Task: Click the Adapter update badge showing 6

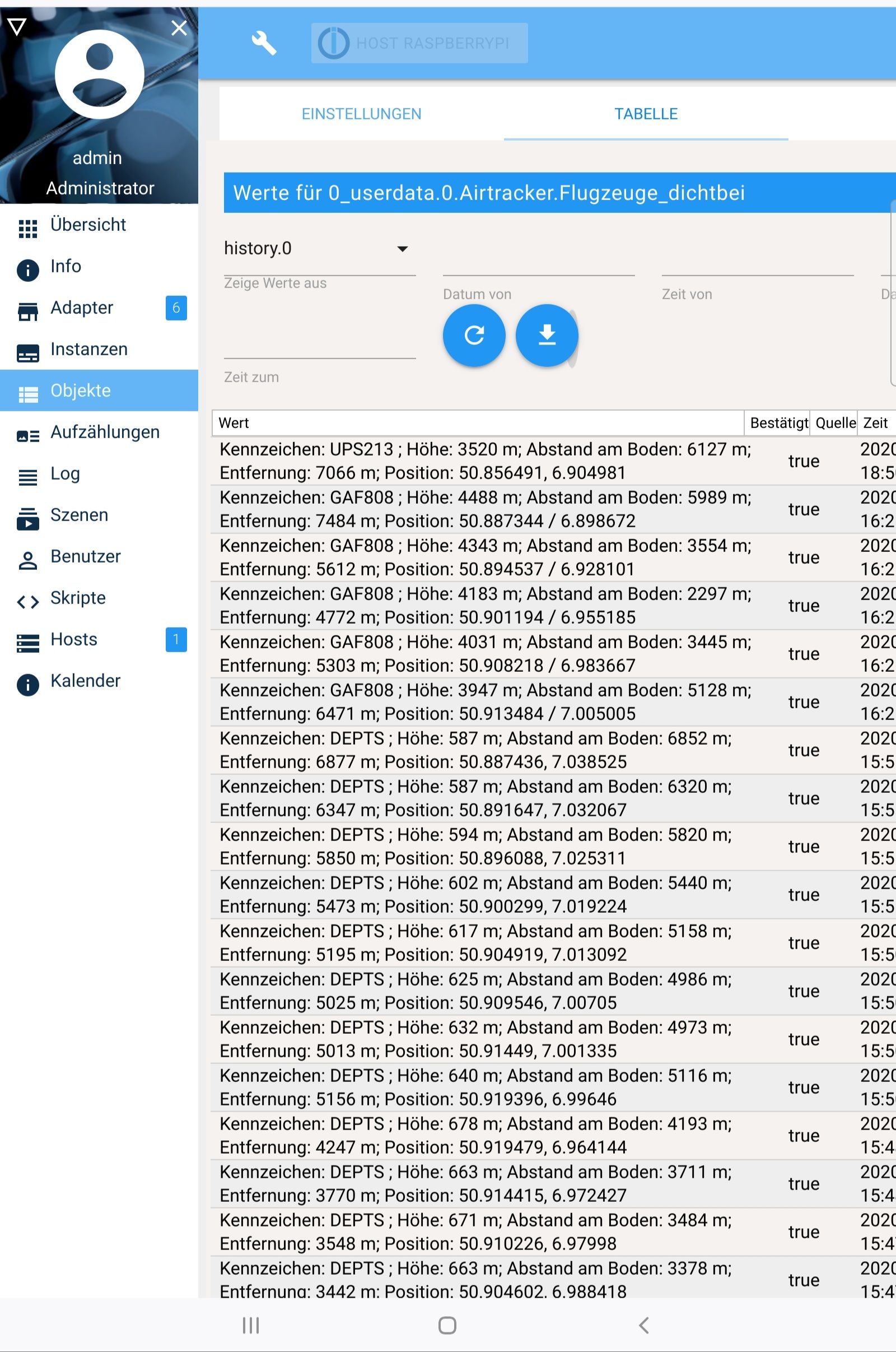Action: point(176,308)
